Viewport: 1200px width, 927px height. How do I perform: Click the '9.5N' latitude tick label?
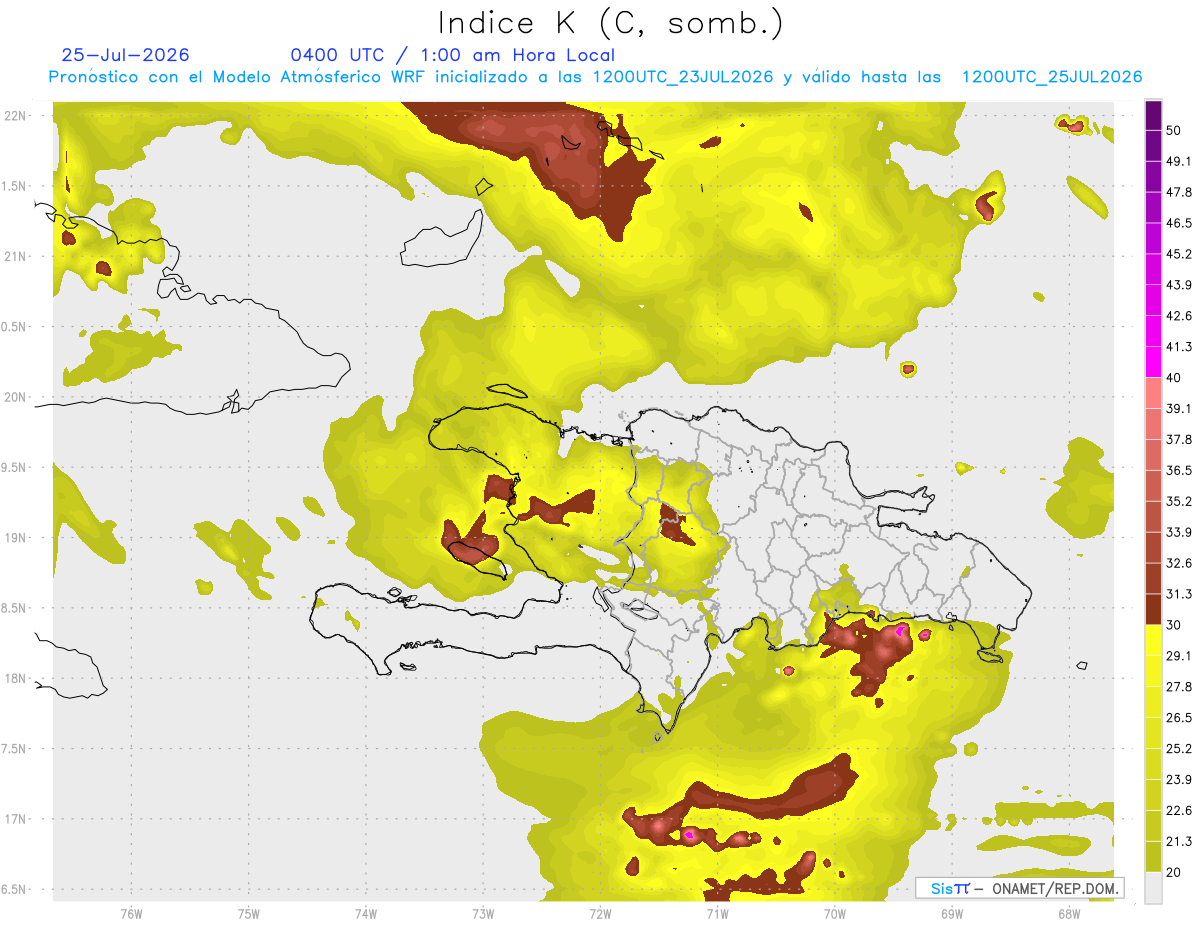15,467
